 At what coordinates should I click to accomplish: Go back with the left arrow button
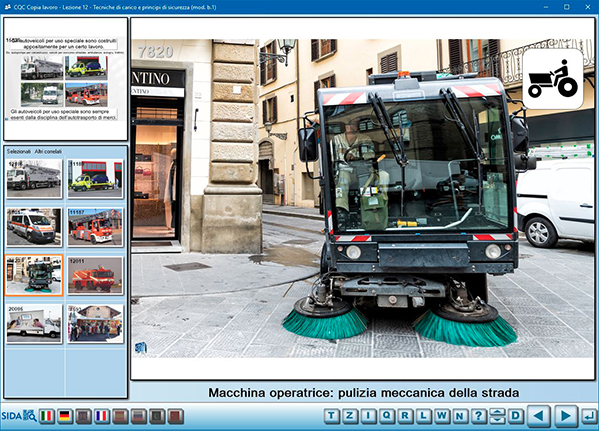pos(539,416)
